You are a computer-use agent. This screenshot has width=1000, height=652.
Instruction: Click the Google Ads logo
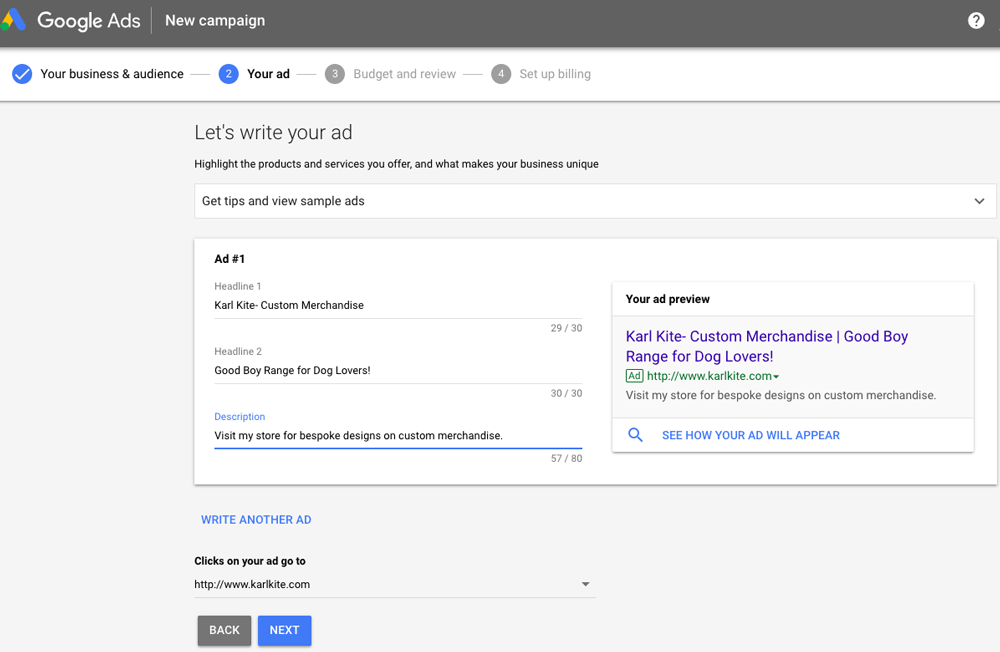pos(73,20)
